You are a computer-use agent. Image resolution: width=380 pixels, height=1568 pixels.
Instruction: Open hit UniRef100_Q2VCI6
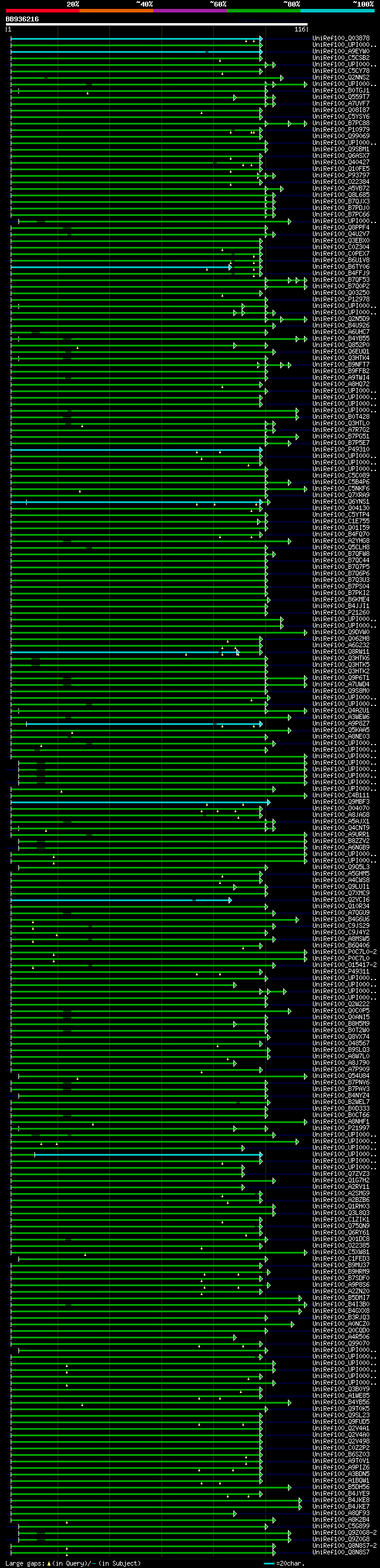[x=341, y=899]
